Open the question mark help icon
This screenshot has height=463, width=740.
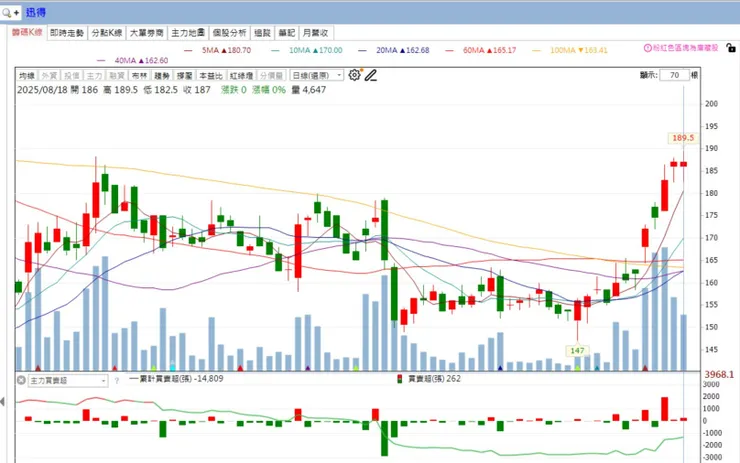pyautogui.click(x=117, y=380)
